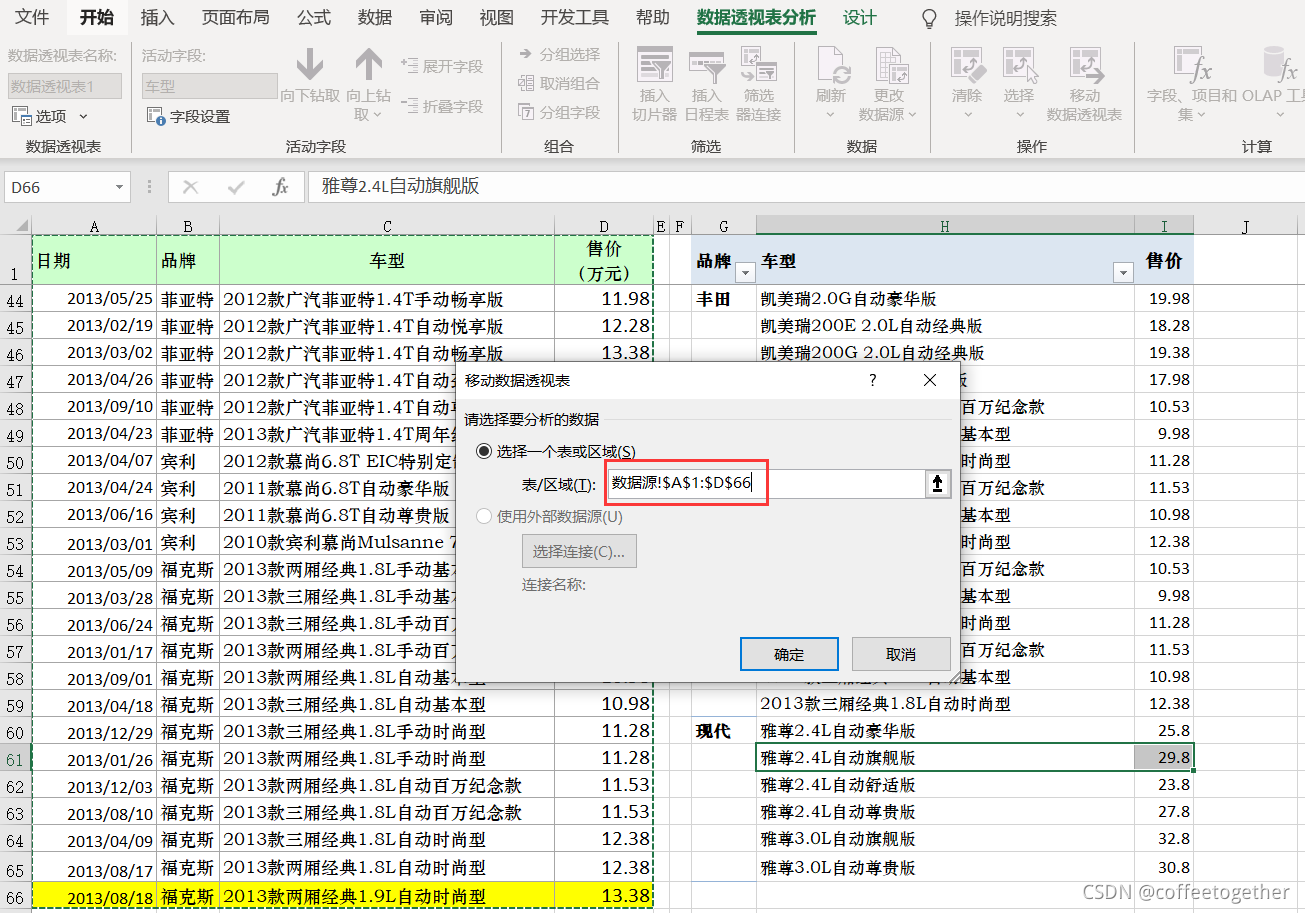Confirm the dialog with 确定
This screenshot has height=913, width=1305.
pos(789,654)
